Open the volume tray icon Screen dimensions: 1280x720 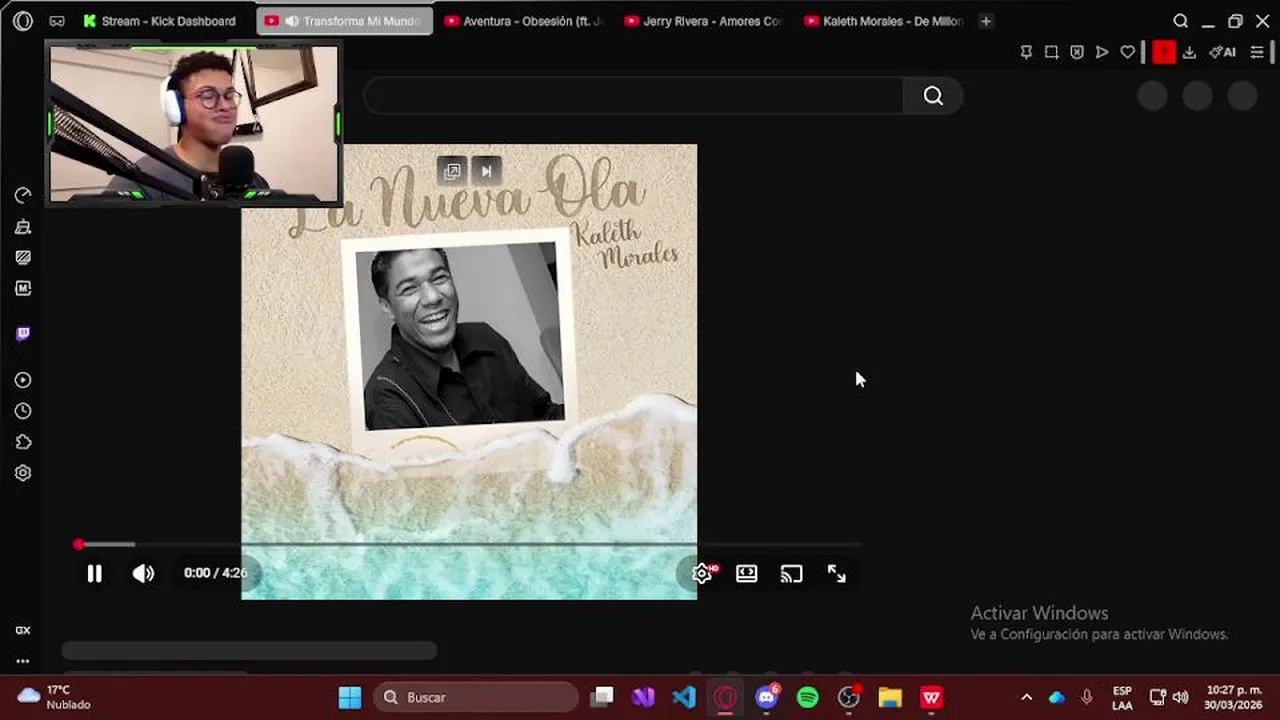[x=1181, y=697]
